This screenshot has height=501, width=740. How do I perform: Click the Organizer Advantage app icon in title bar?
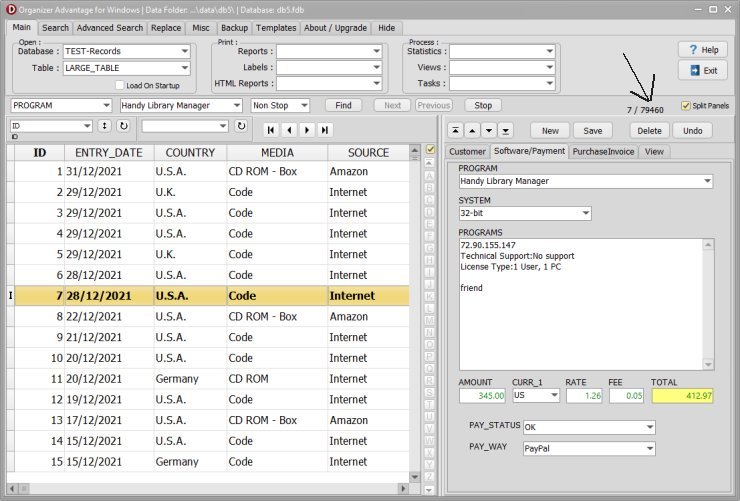pyautogui.click(x=10, y=9)
